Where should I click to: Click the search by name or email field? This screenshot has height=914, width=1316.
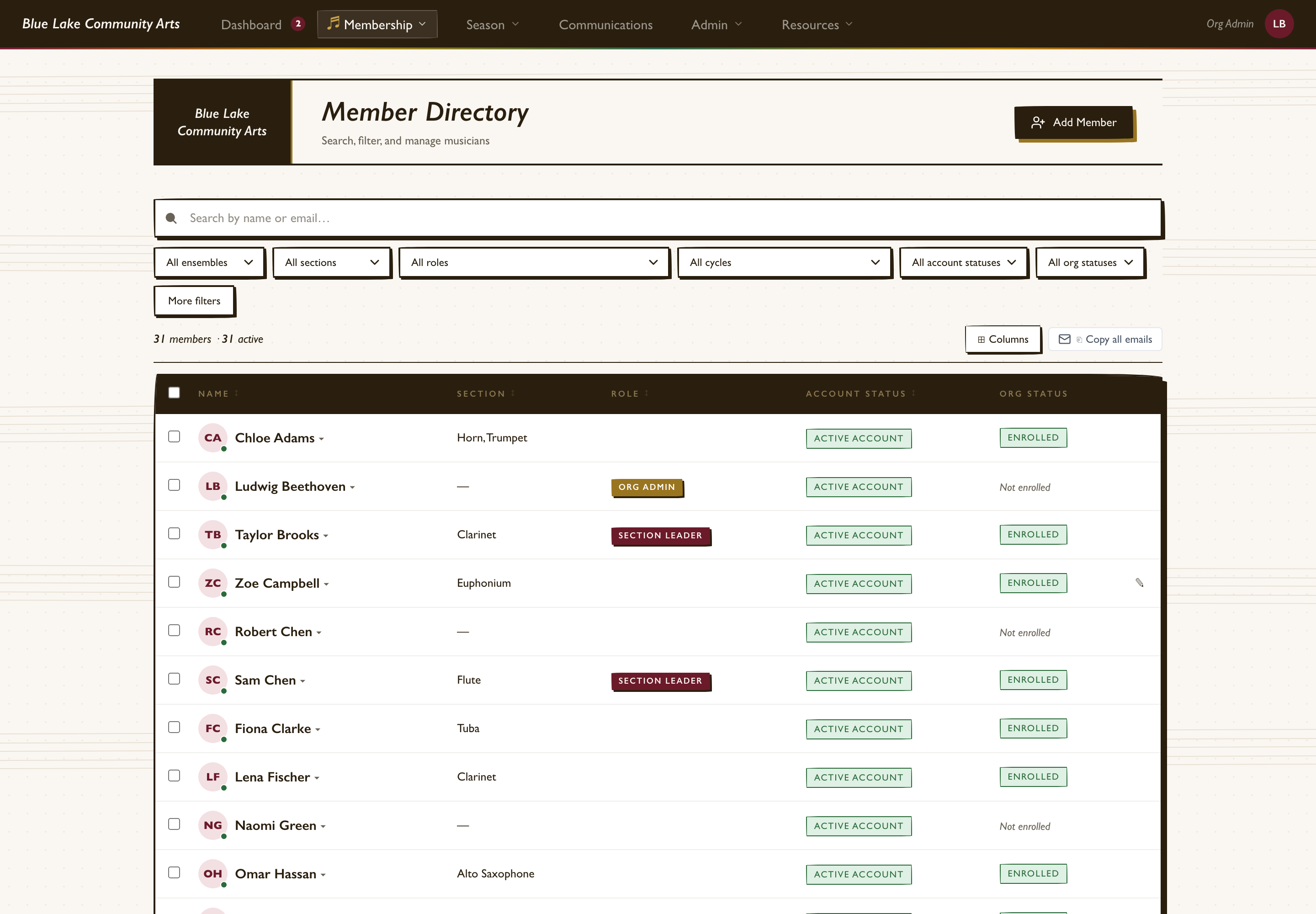(658, 218)
